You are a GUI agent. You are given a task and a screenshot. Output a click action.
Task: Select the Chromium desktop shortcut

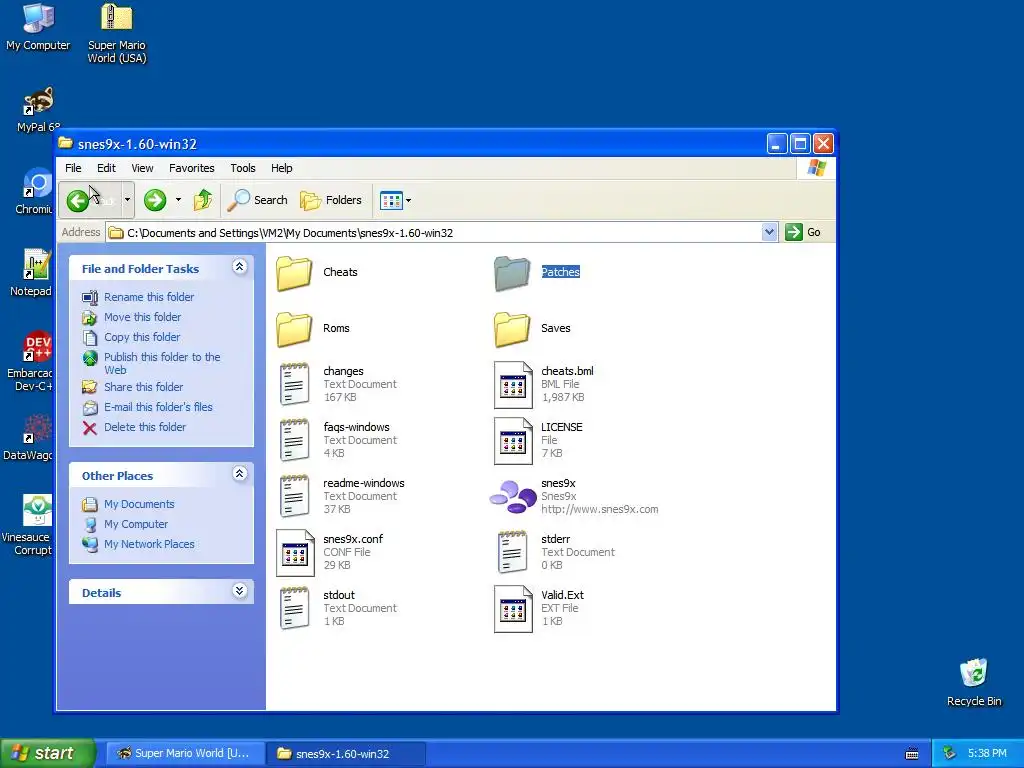click(36, 191)
